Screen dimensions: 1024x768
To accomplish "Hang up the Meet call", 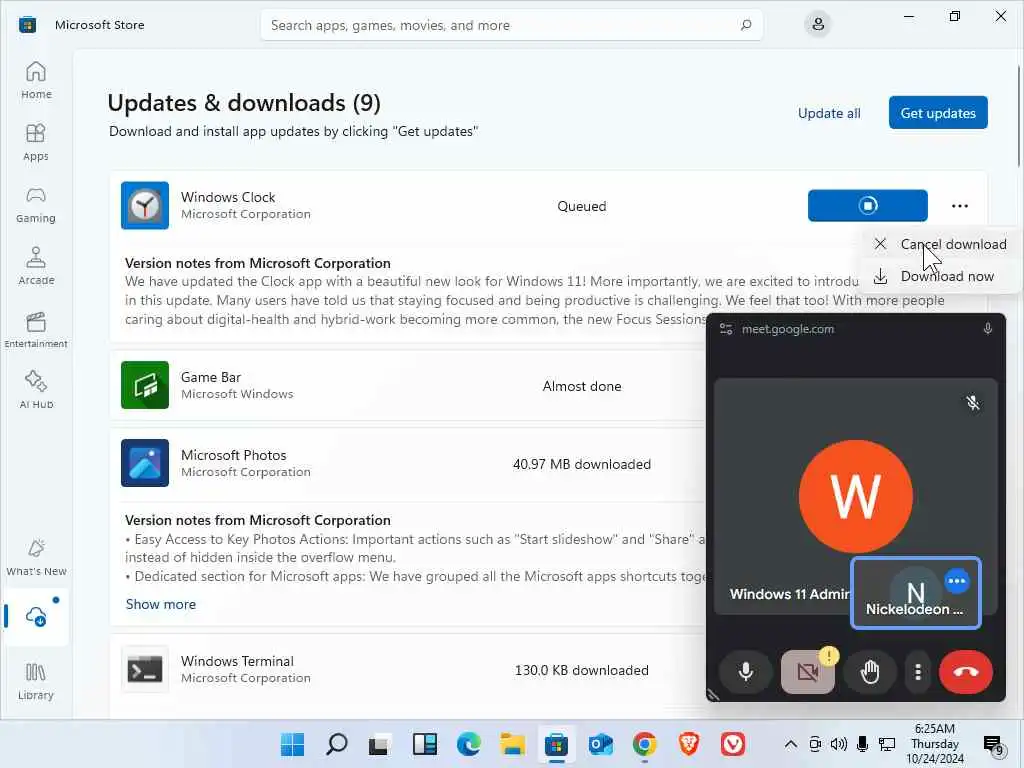I will coord(965,671).
